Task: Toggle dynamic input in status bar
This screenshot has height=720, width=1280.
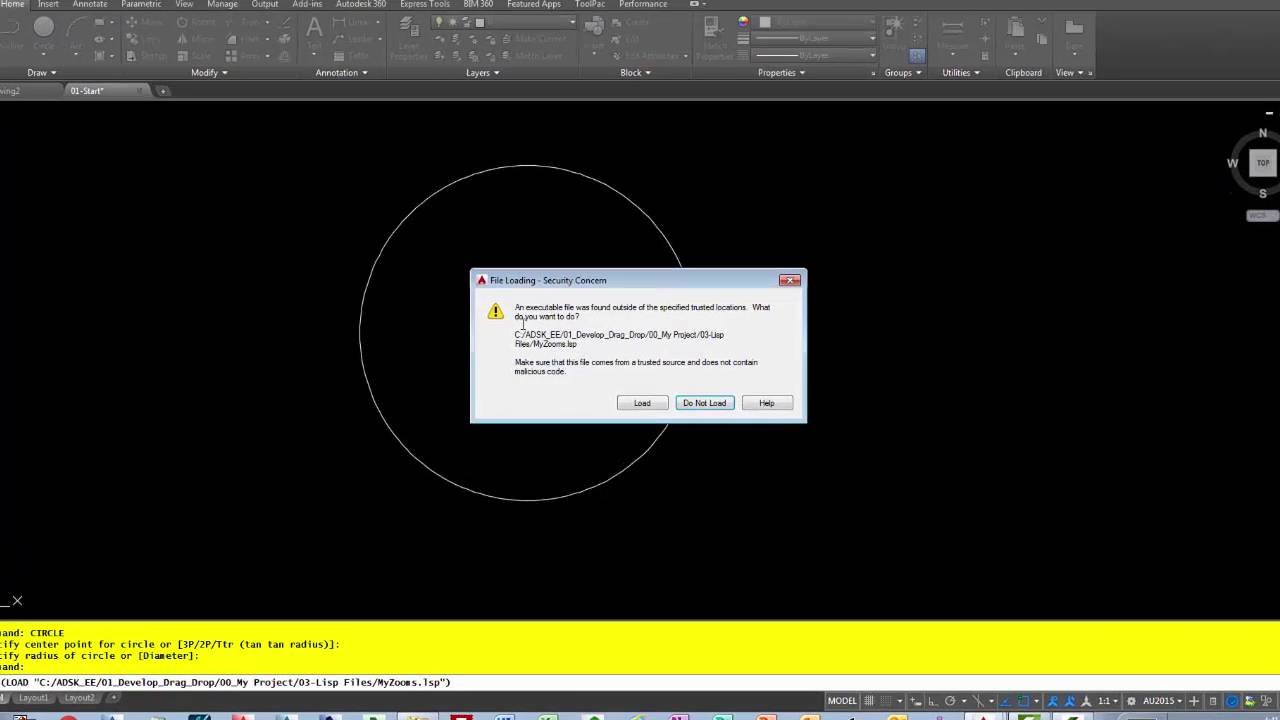Action: point(917,701)
